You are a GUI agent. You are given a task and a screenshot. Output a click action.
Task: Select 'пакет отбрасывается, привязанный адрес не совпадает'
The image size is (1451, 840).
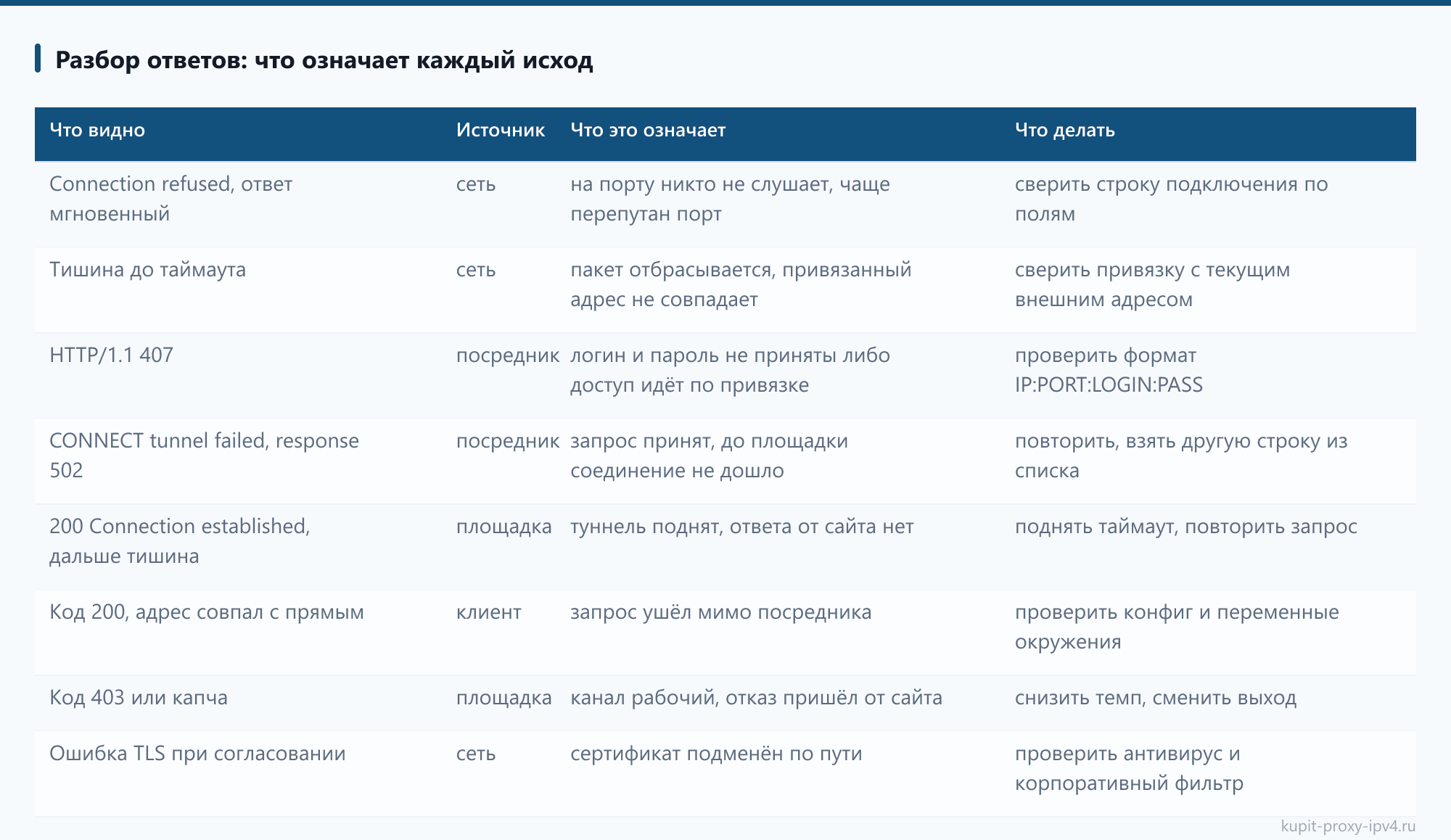(x=741, y=284)
